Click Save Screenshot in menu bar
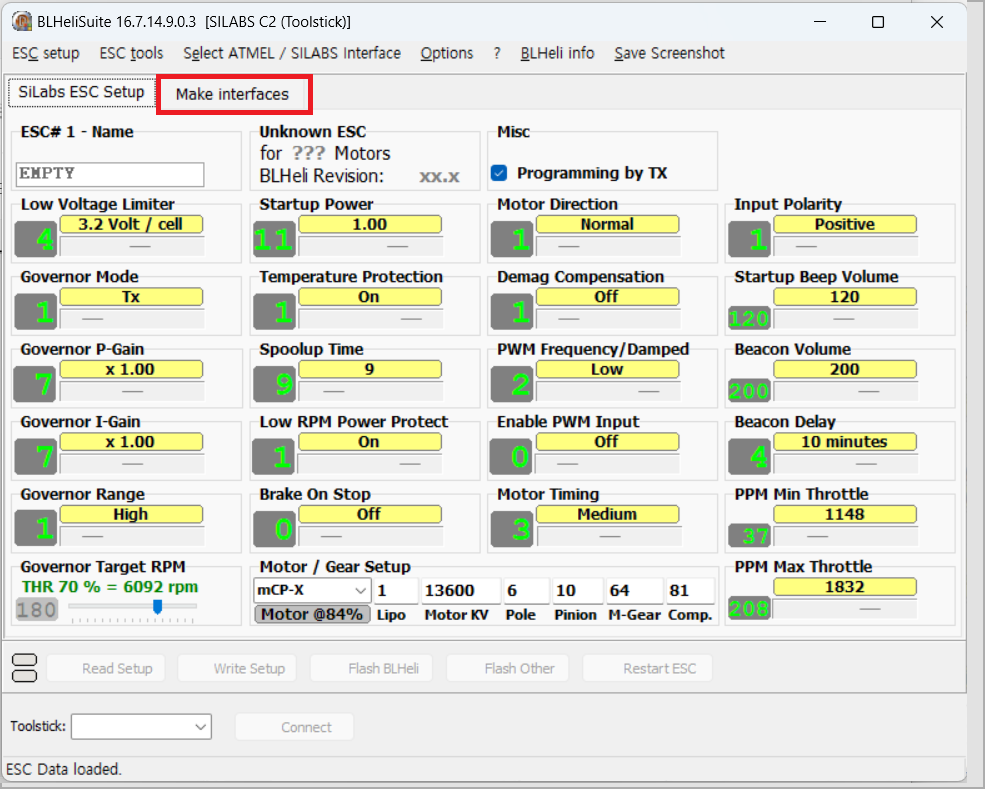This screenshot has width=985, height=789. pos(669,53)
